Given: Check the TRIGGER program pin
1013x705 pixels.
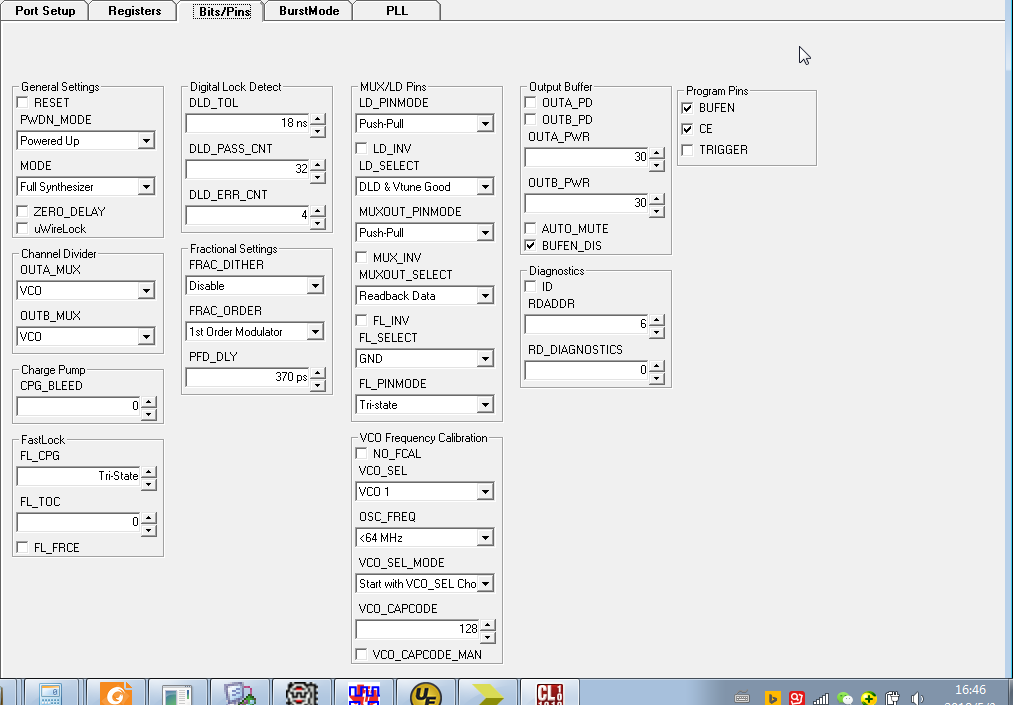Looking at the screenshot, I should click(x=687, y=150).
